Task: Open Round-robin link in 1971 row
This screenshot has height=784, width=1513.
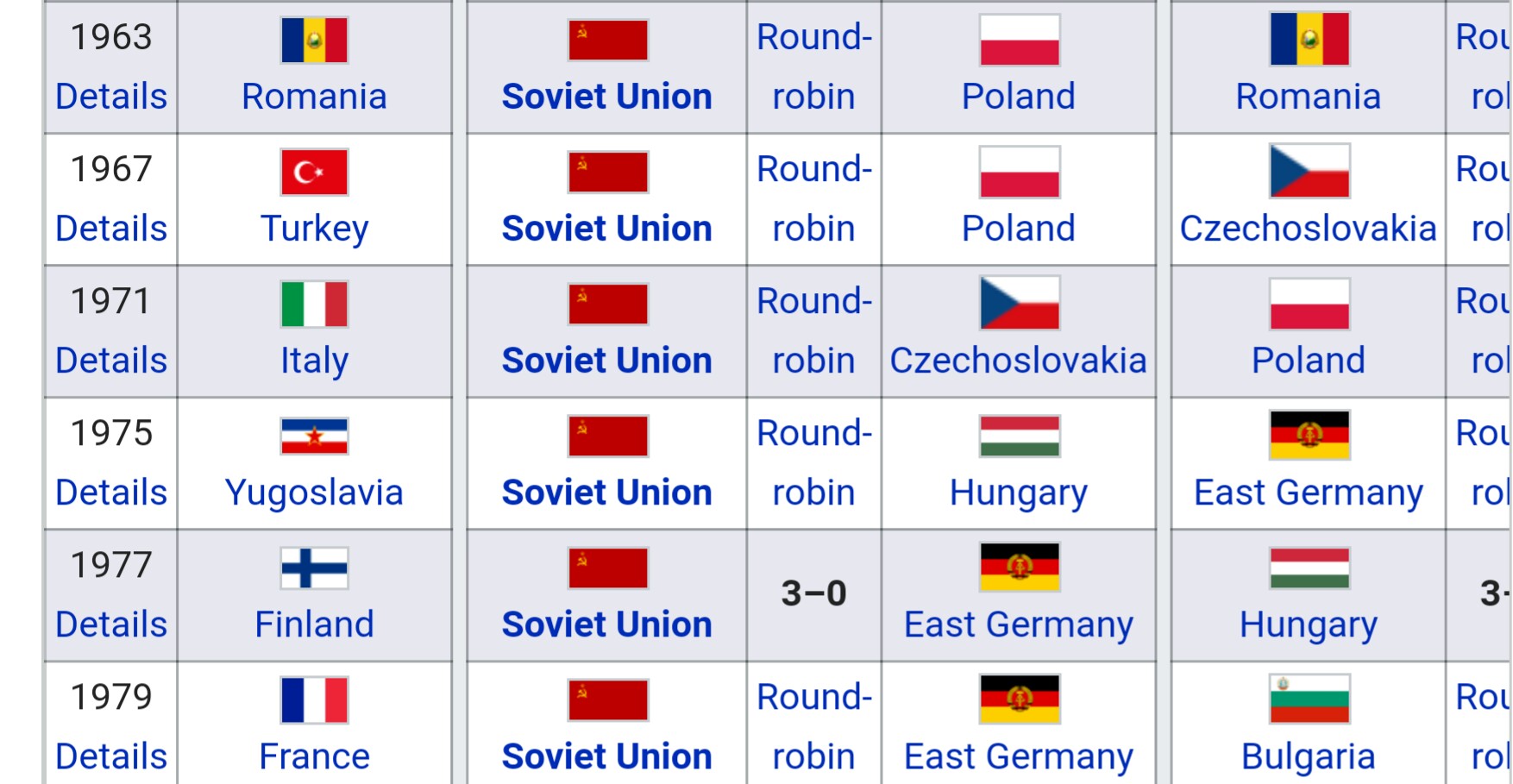Action: click(814, 330)
